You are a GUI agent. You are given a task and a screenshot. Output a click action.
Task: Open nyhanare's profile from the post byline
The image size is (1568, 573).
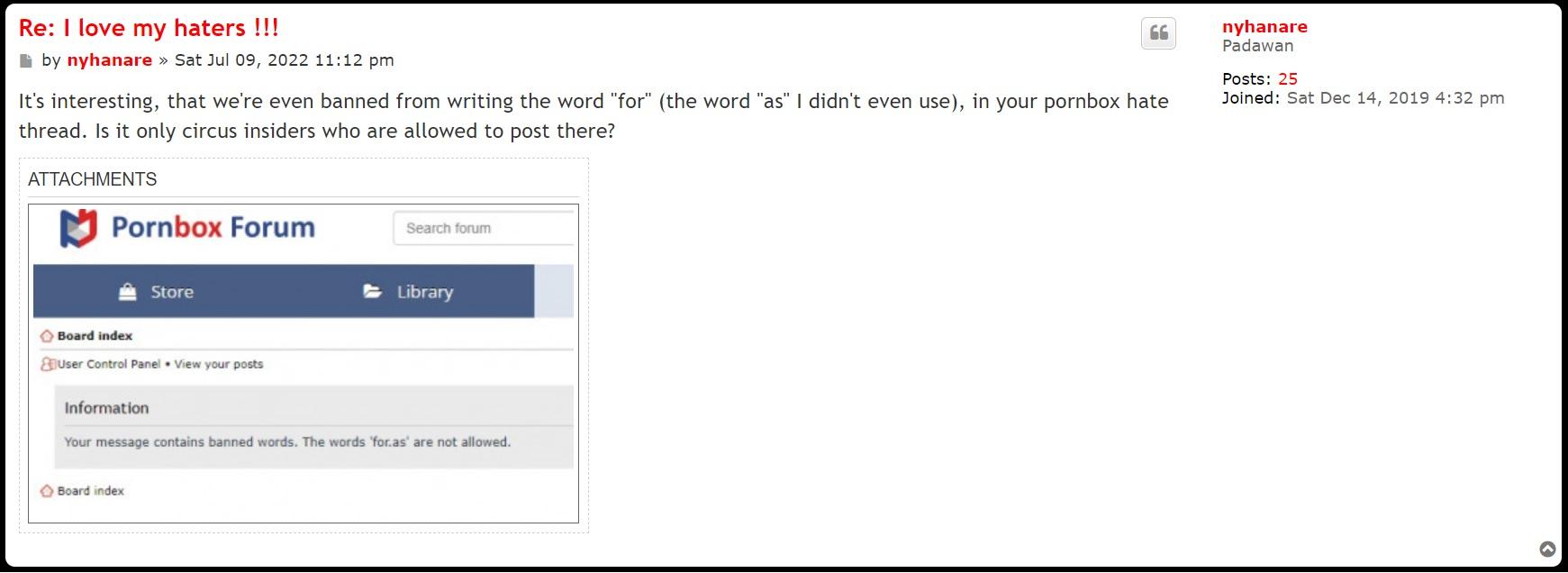pyautogui.click(x=109, y=60)
